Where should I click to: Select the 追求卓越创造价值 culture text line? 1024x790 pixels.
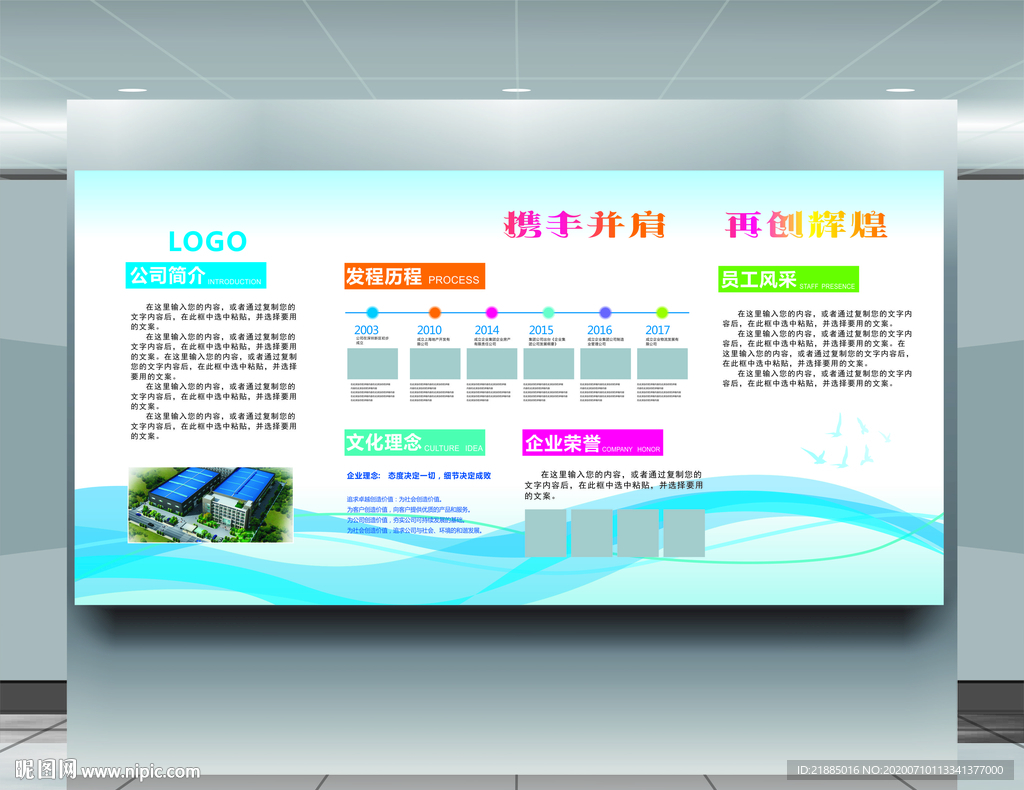[x=394, y=499]
